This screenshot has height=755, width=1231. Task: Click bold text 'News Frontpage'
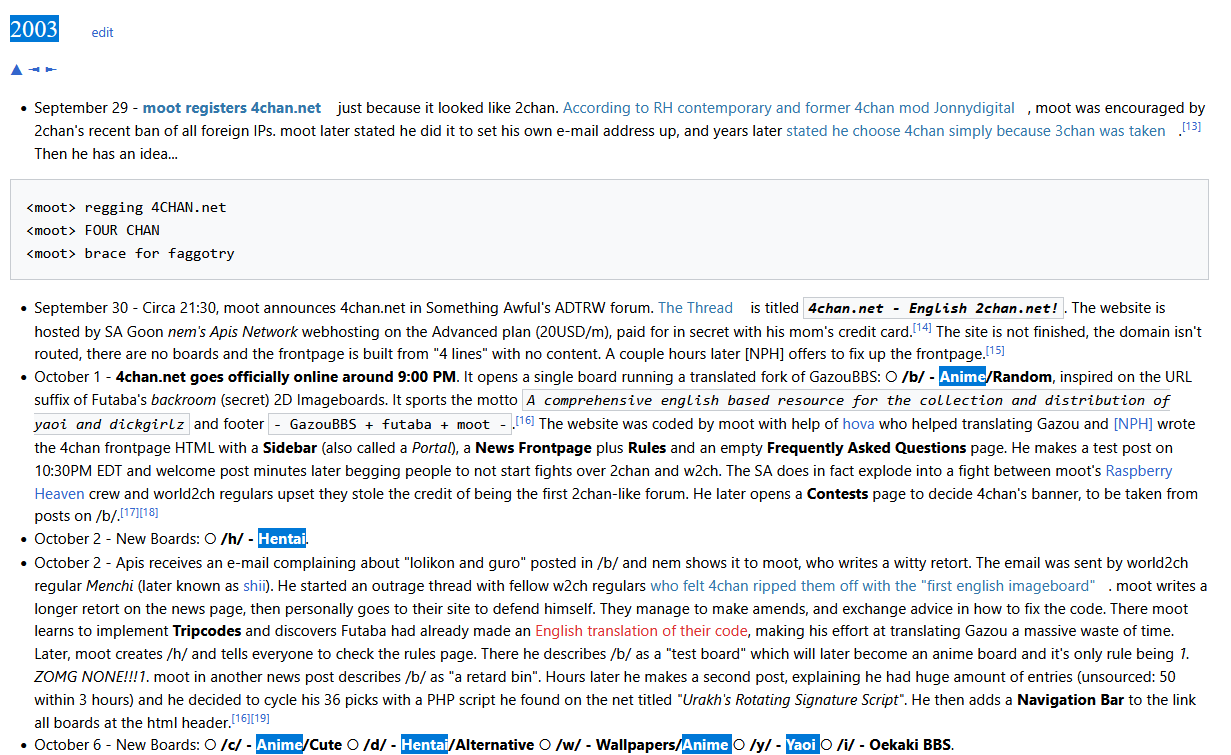tap(531, 448)
